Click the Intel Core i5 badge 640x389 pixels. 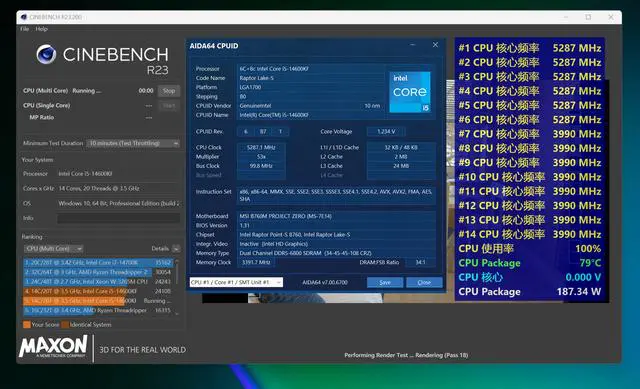click(409, 92)
